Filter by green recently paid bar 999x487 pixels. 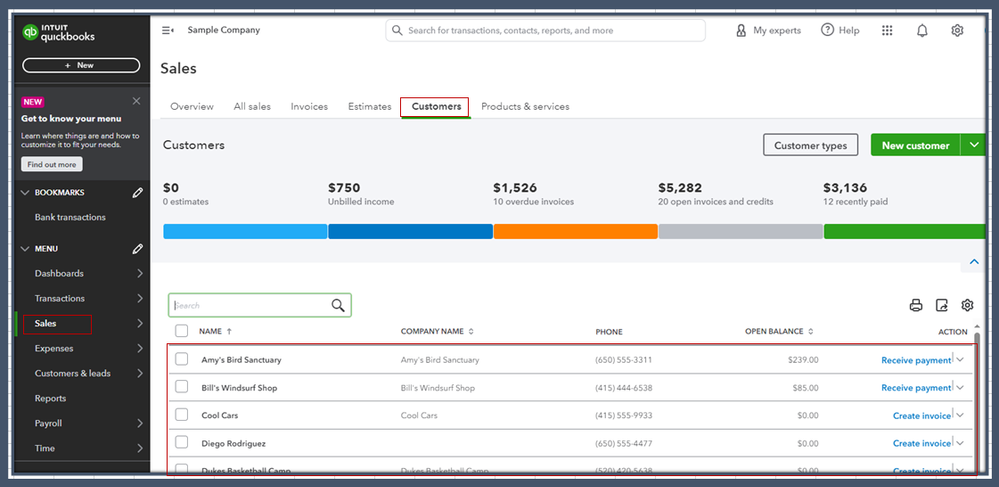[x=904, y=231]
